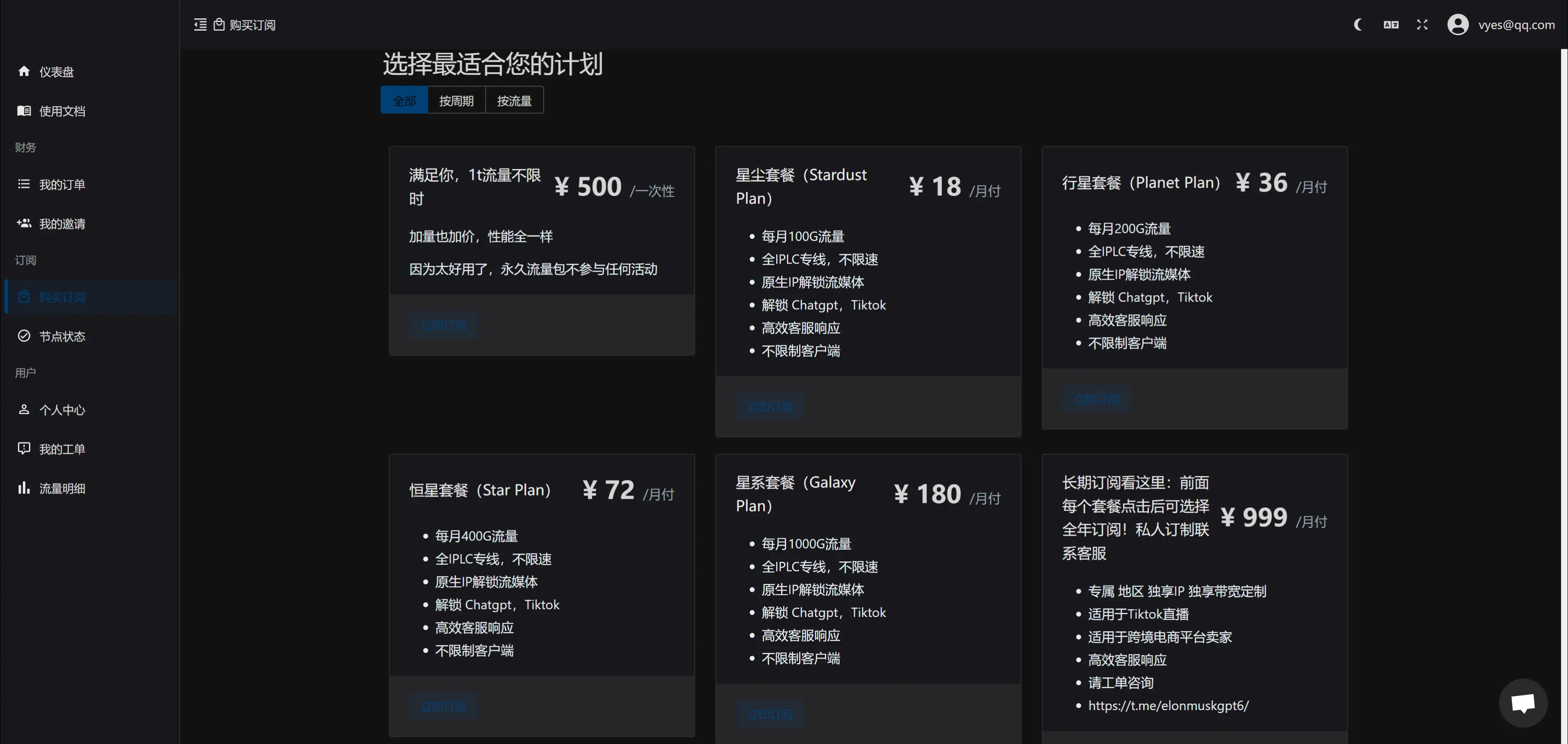This screenshot has height=744, width=1568.
Task: Open 我的工单 tickets page
Action: point(90,449)
